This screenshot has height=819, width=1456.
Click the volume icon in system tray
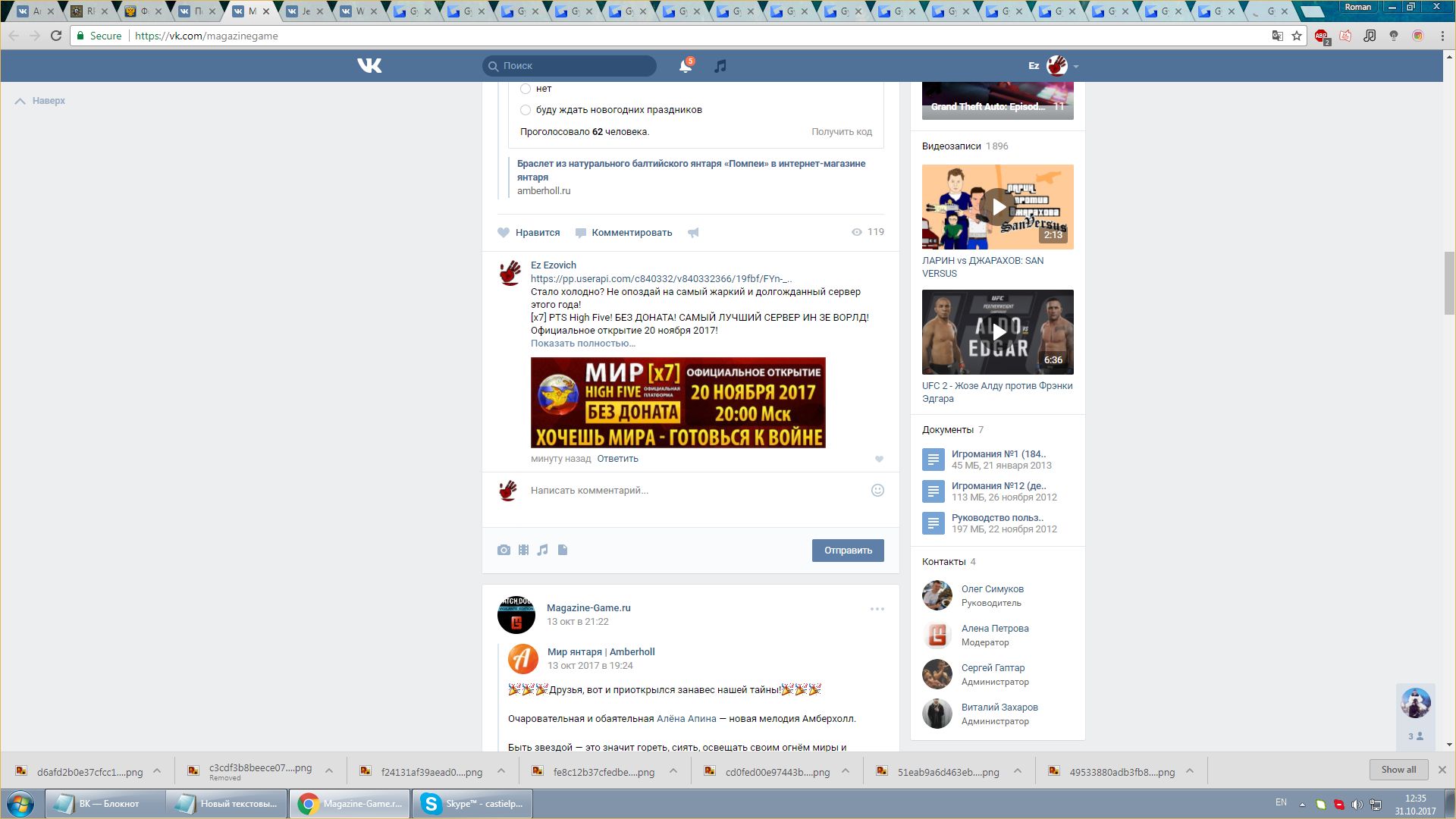coord(1357,804)
